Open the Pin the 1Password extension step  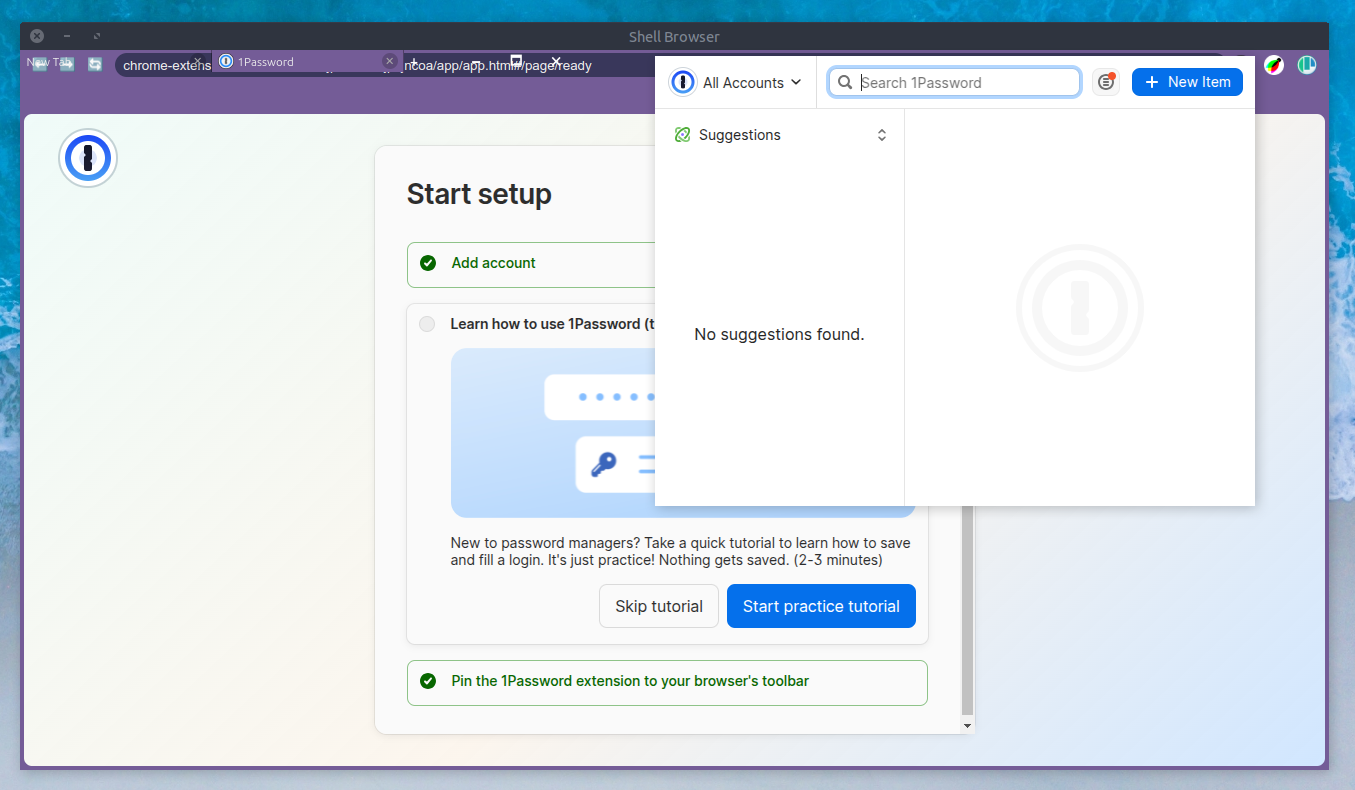pos(667,682)
